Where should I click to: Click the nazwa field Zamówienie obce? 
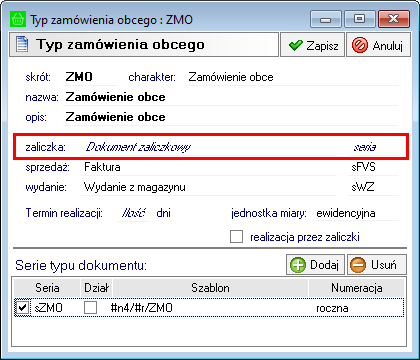231,97
